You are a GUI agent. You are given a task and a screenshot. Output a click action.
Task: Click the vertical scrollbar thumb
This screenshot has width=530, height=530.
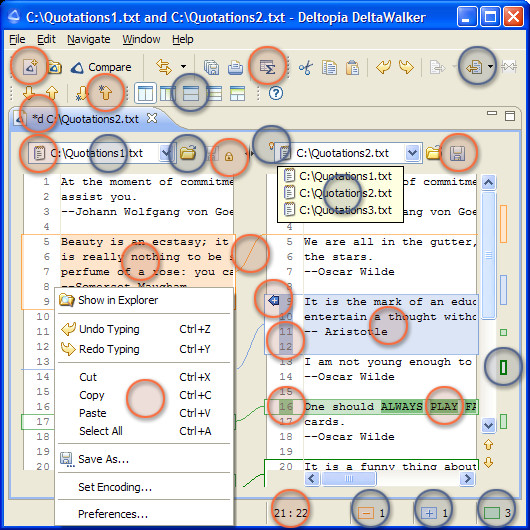pyautogui.click(x=488, y=255)
